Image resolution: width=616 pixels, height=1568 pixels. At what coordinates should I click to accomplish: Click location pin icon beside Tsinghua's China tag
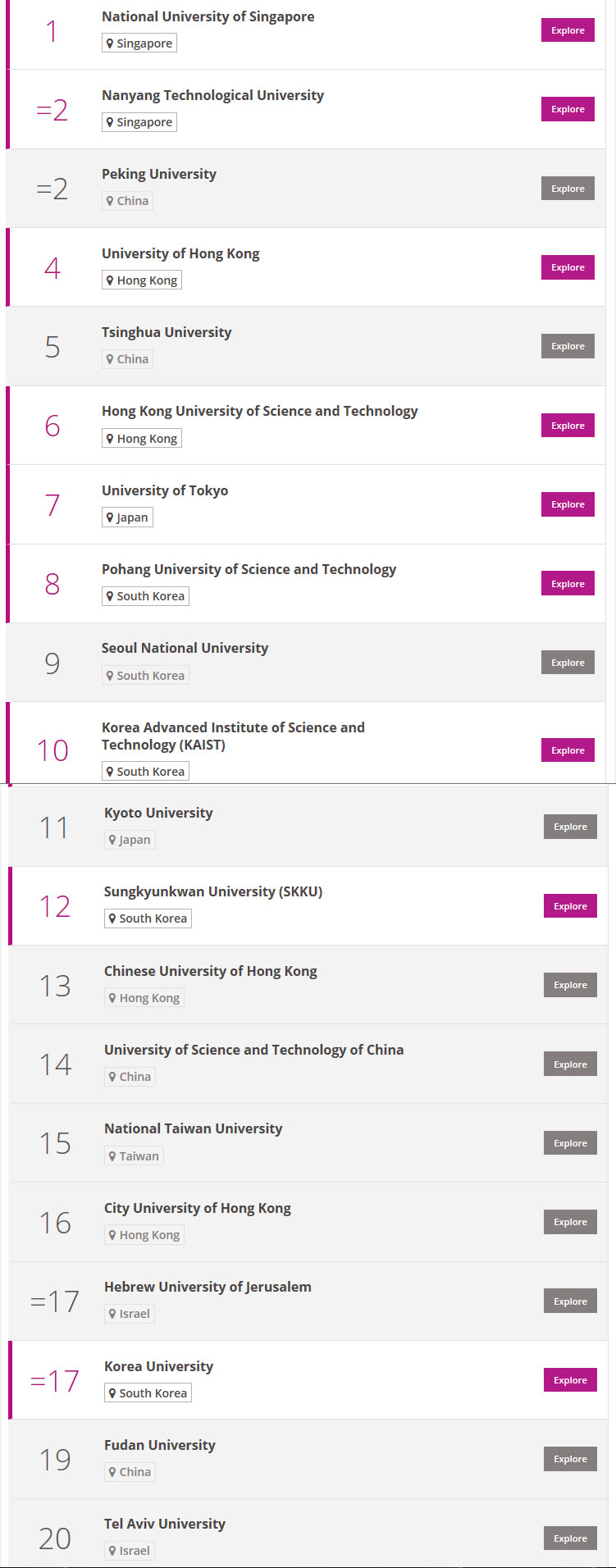click(110, 359)
